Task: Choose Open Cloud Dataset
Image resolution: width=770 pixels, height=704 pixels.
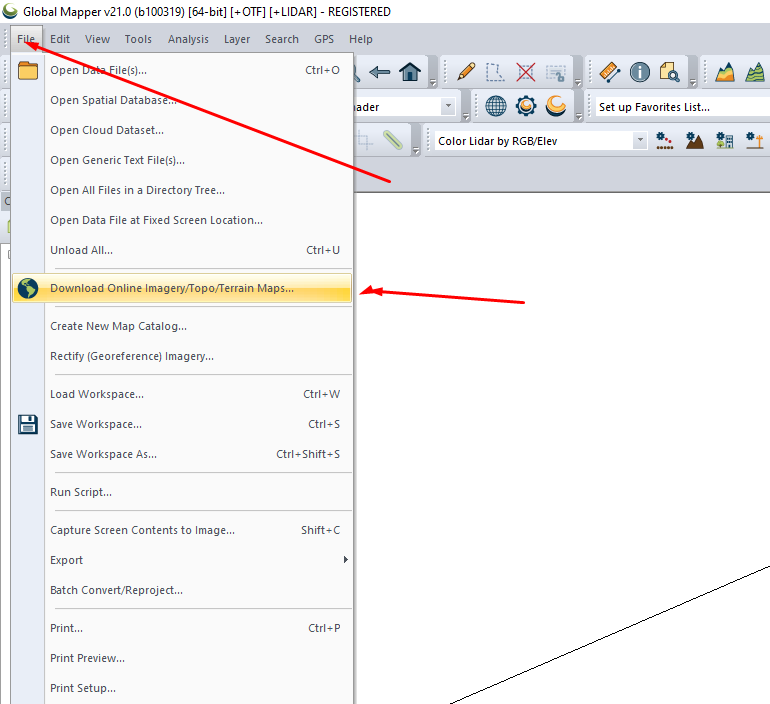Action: (x=182, y=130)
